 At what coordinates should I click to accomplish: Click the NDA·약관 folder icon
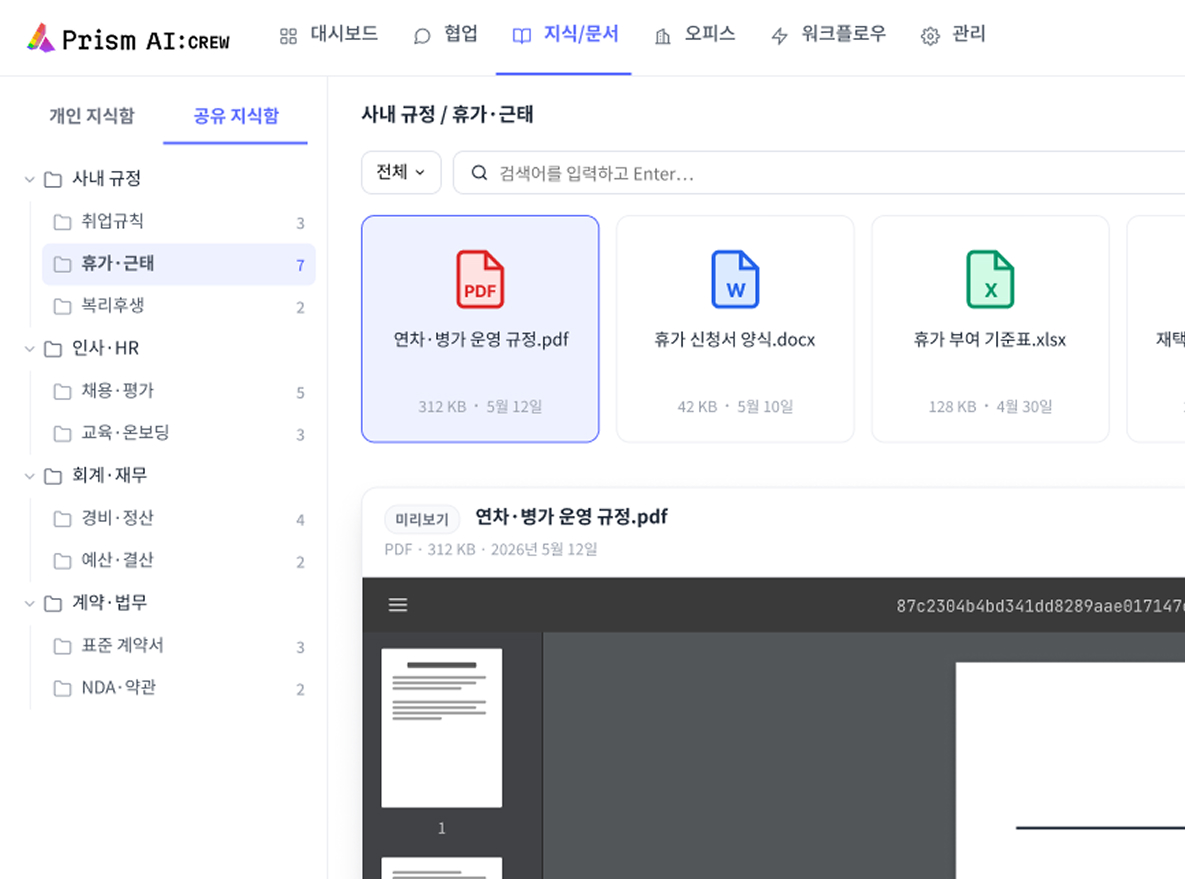(63, 689)
